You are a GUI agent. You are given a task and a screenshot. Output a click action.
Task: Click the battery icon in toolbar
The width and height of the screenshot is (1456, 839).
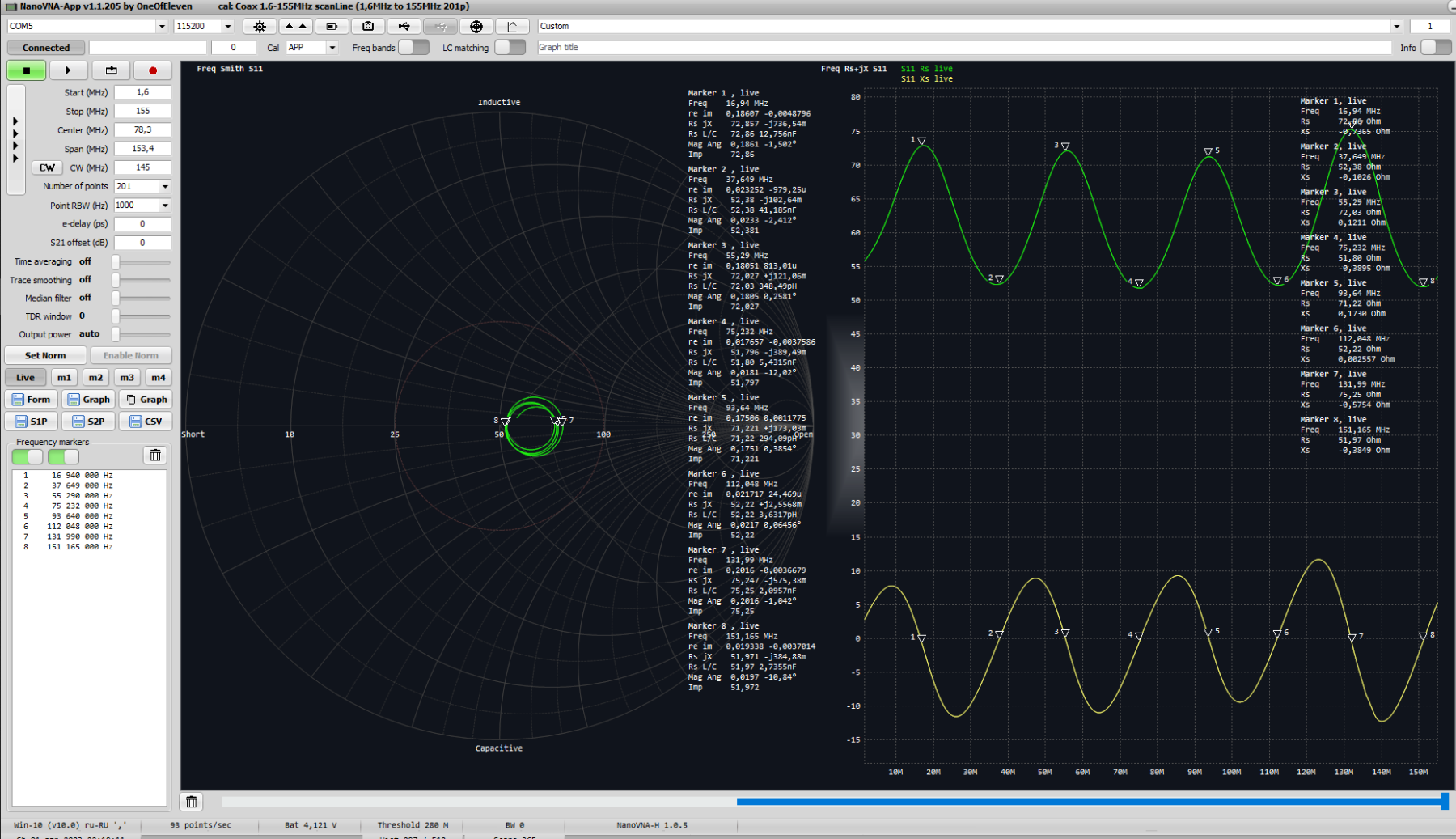(332, 26)
